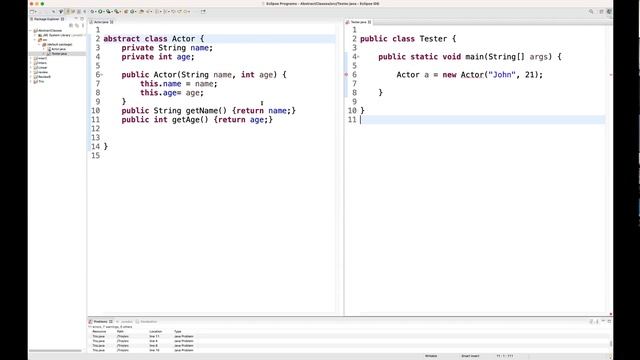Image resolution: width=640 pixels, height=360 pixels.
Task: Maximize the Problems panel
Action: pyautogui.click(x=609, y=322)
